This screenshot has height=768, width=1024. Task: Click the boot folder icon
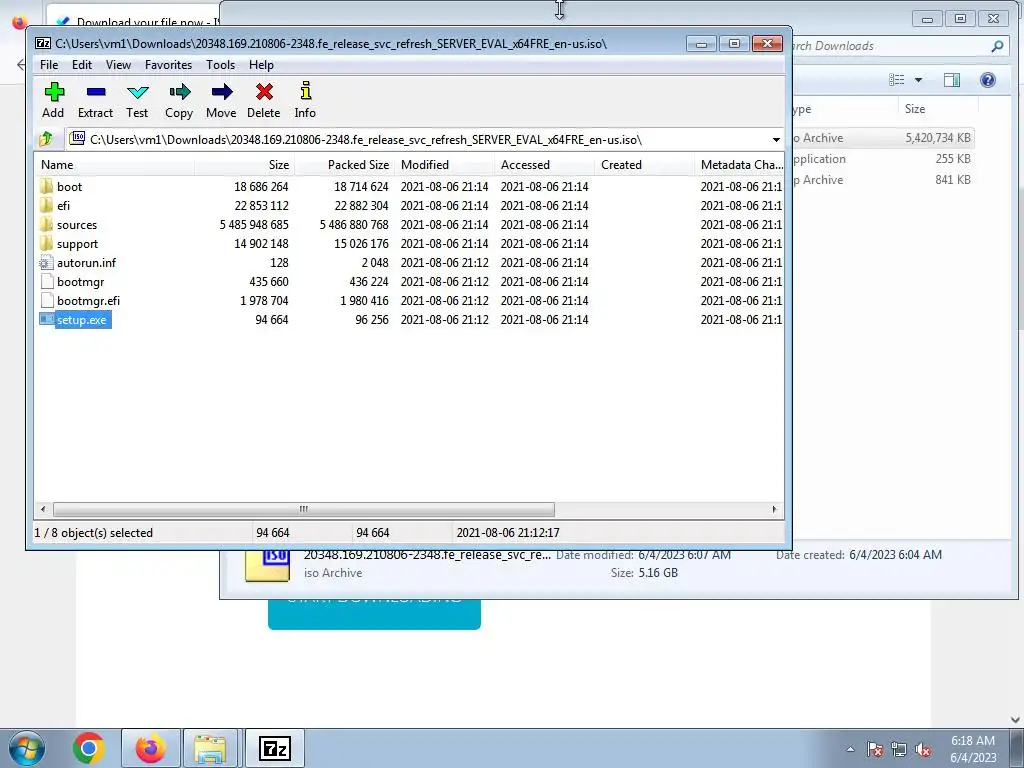coord(46,186)
